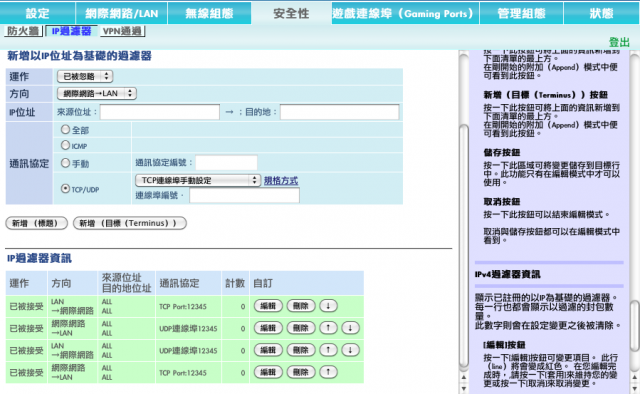
Task: Click 計數 column header
Action: pyautogui.click(x=235, y=283)
